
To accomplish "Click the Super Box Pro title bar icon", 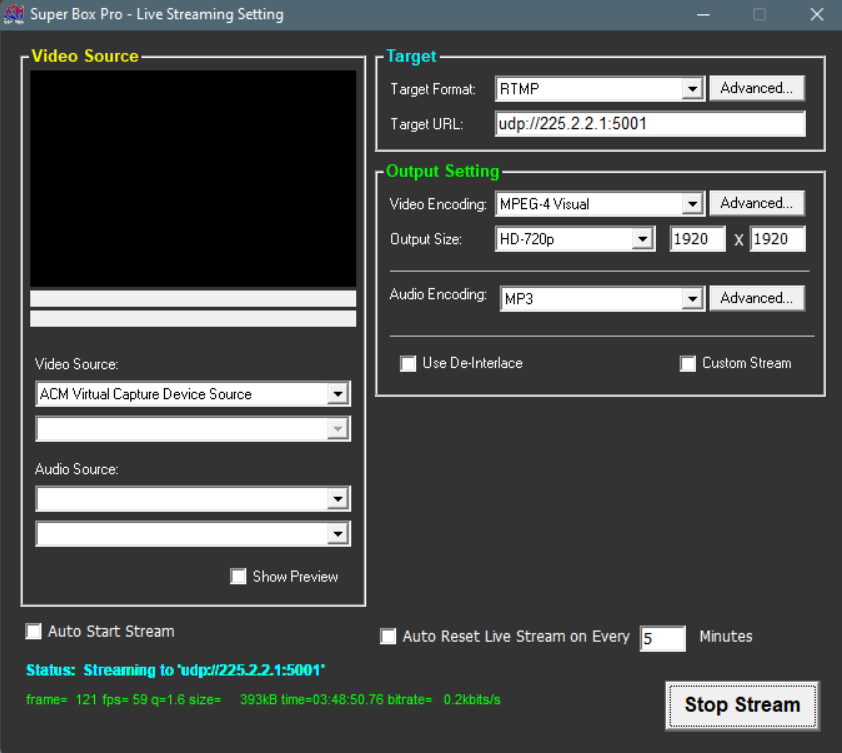I will [15, 14].
